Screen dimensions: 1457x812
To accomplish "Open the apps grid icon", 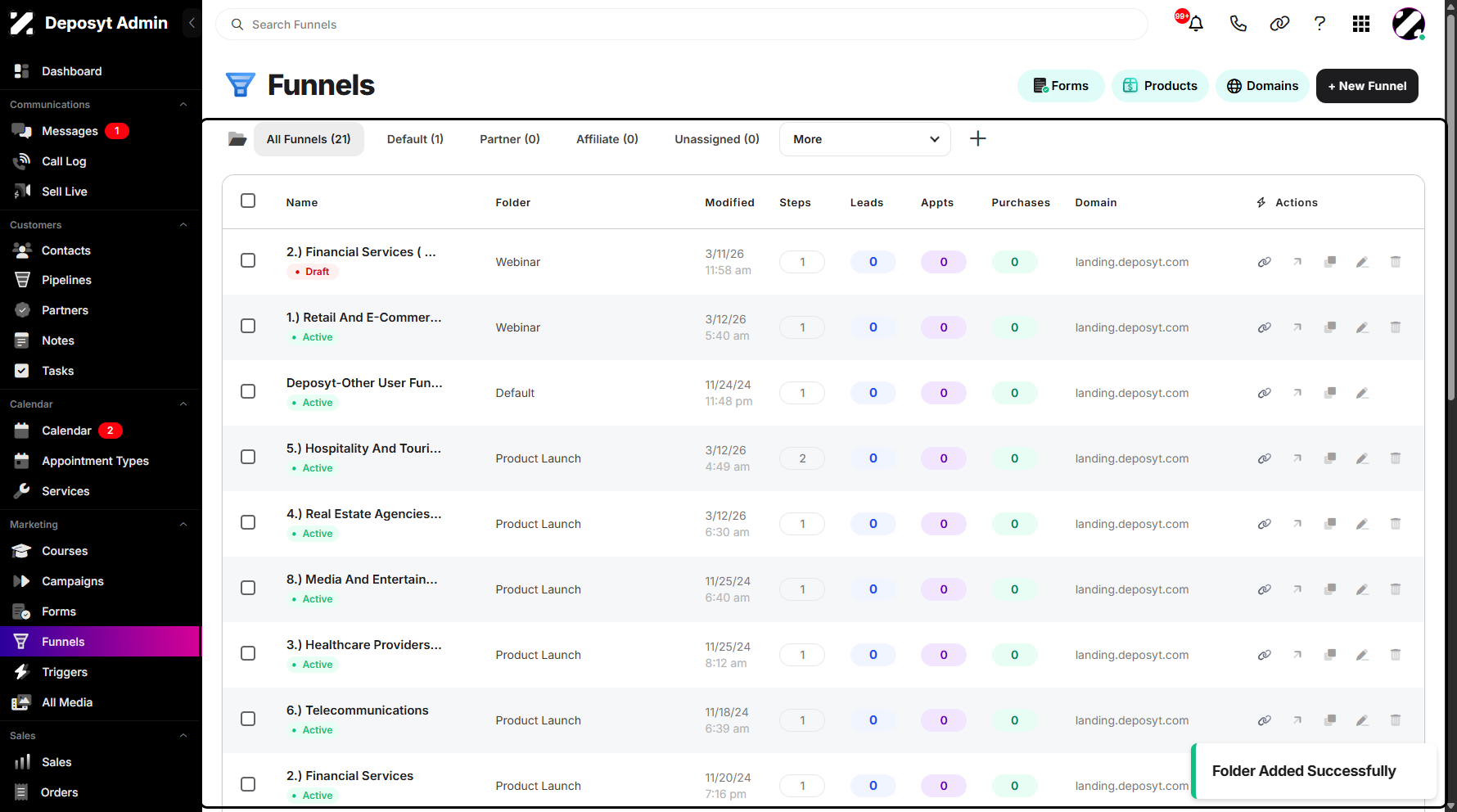I will coord(1361,24).
